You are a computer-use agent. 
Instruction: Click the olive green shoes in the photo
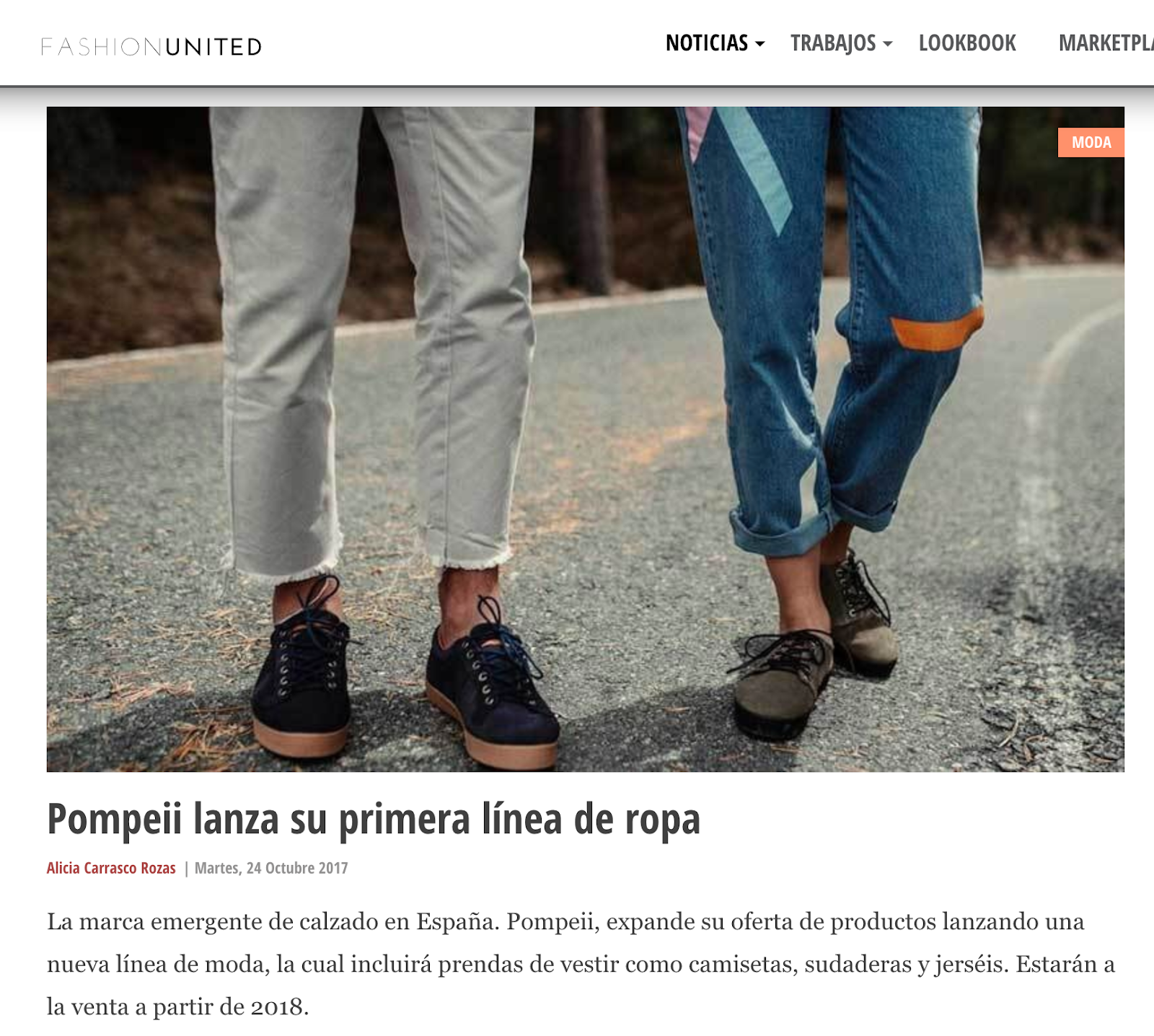[815, 649]
